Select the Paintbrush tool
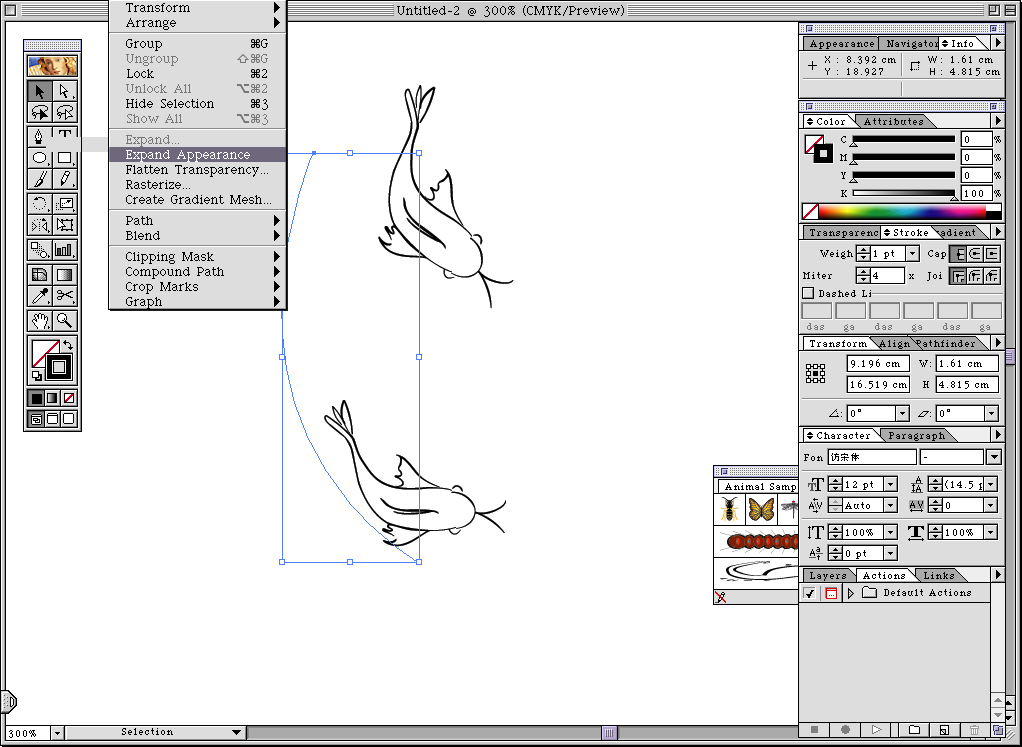The width and height of the screenshot is (1022, 747). [x=40, y=179]
